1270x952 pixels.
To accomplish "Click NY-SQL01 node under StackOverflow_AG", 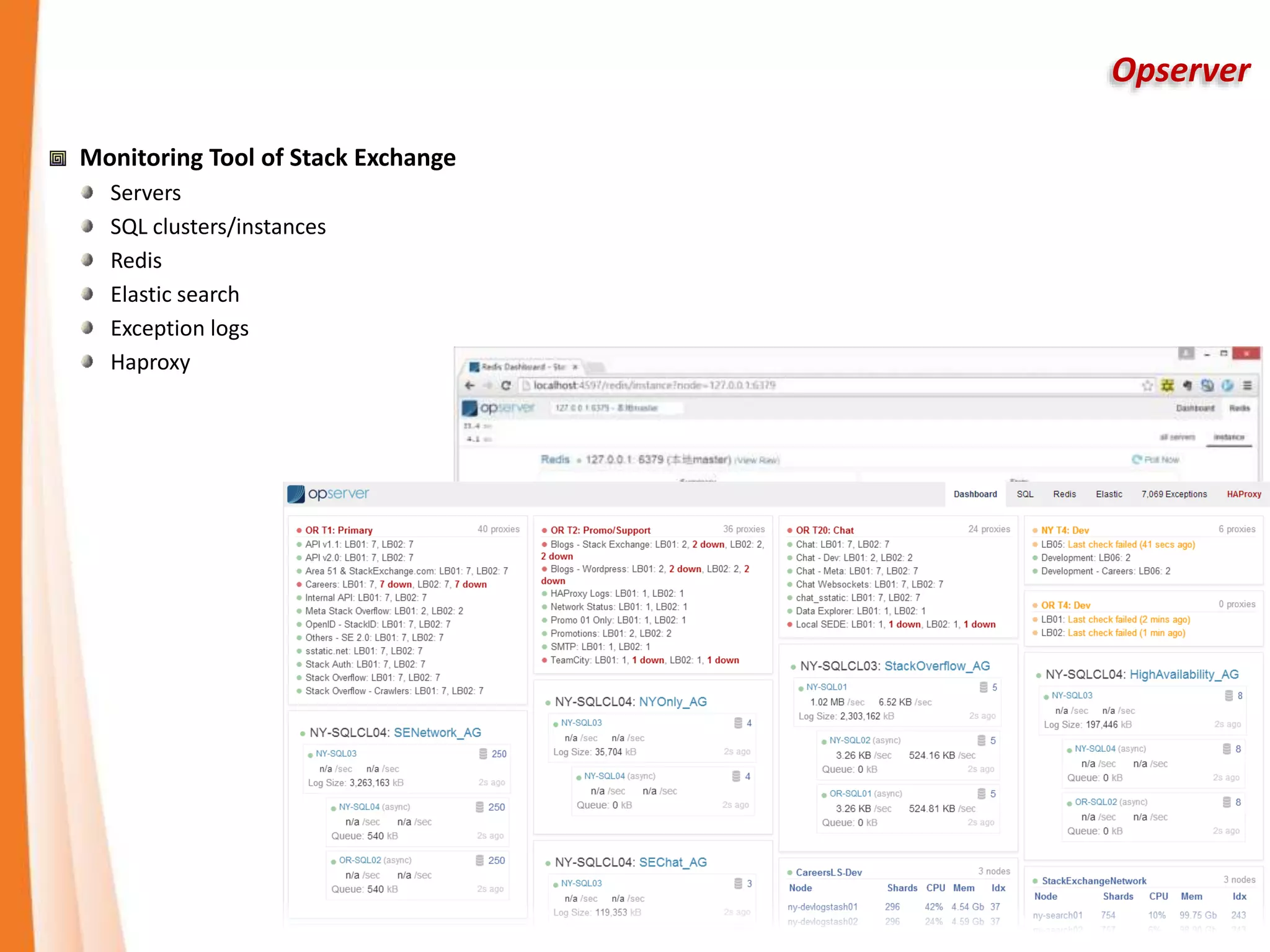I will click(x=827, y=687).
